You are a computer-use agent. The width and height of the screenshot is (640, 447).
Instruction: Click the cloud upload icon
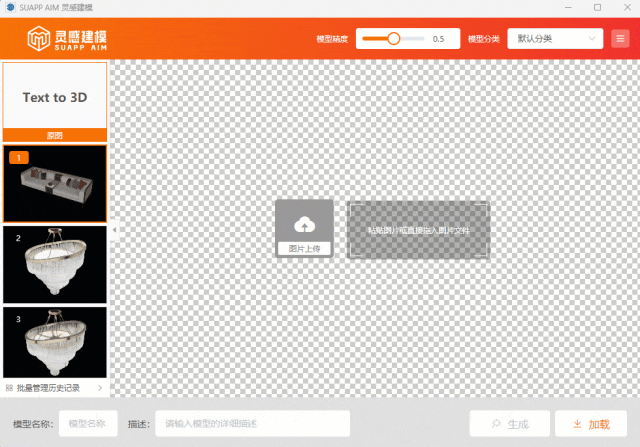point(304,224)
